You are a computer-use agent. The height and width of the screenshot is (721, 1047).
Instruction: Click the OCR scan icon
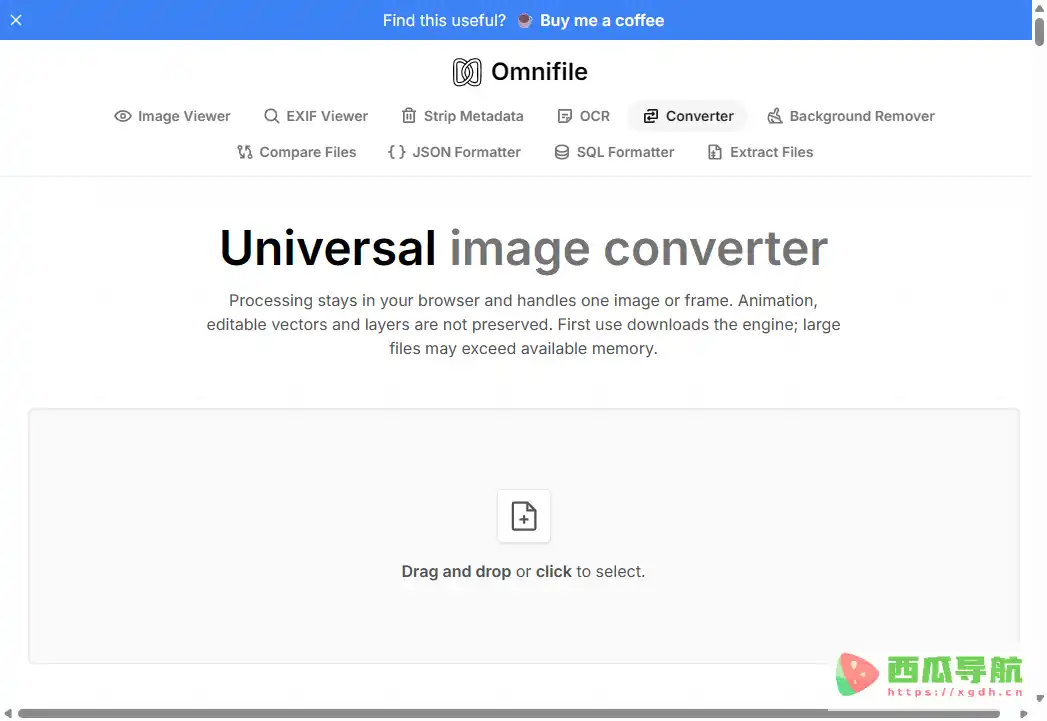coord(564,116)
